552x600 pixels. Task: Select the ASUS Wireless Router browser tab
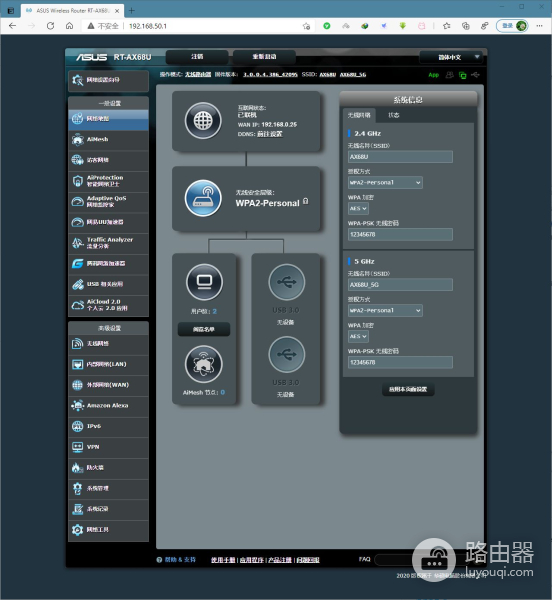[x=72, y=11]
